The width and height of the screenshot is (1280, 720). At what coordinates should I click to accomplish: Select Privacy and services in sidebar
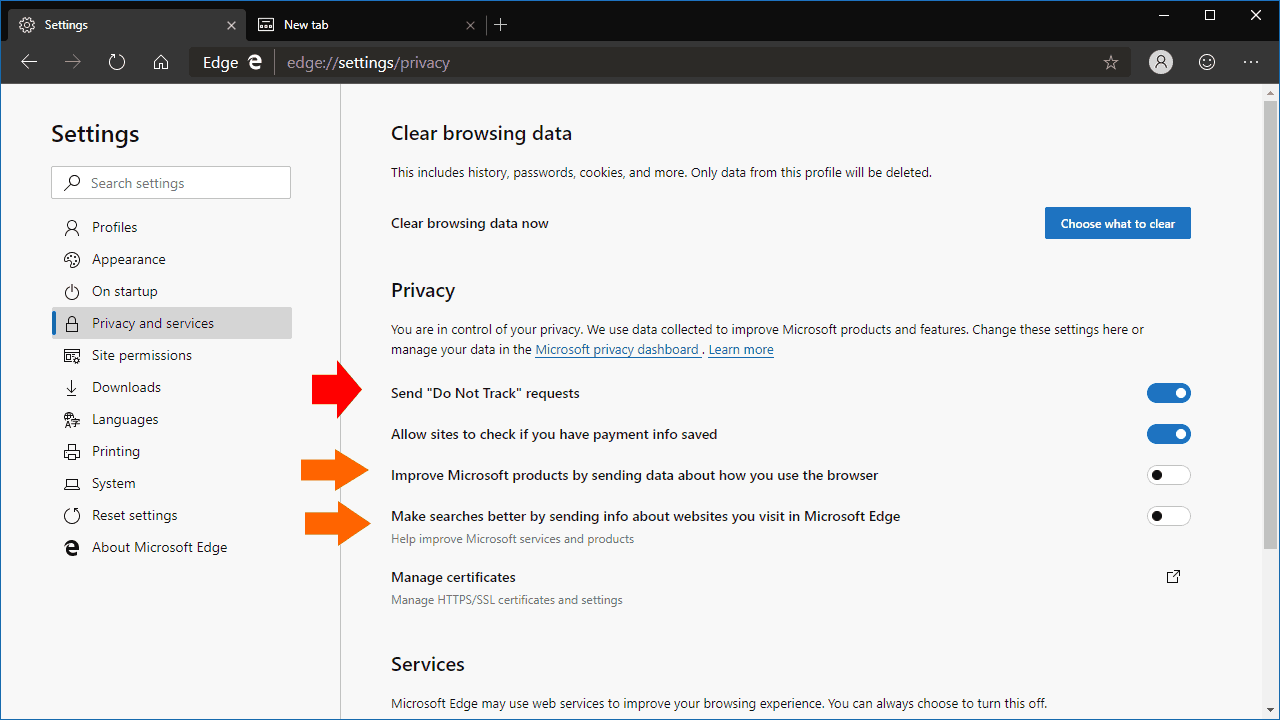point(171,323)
